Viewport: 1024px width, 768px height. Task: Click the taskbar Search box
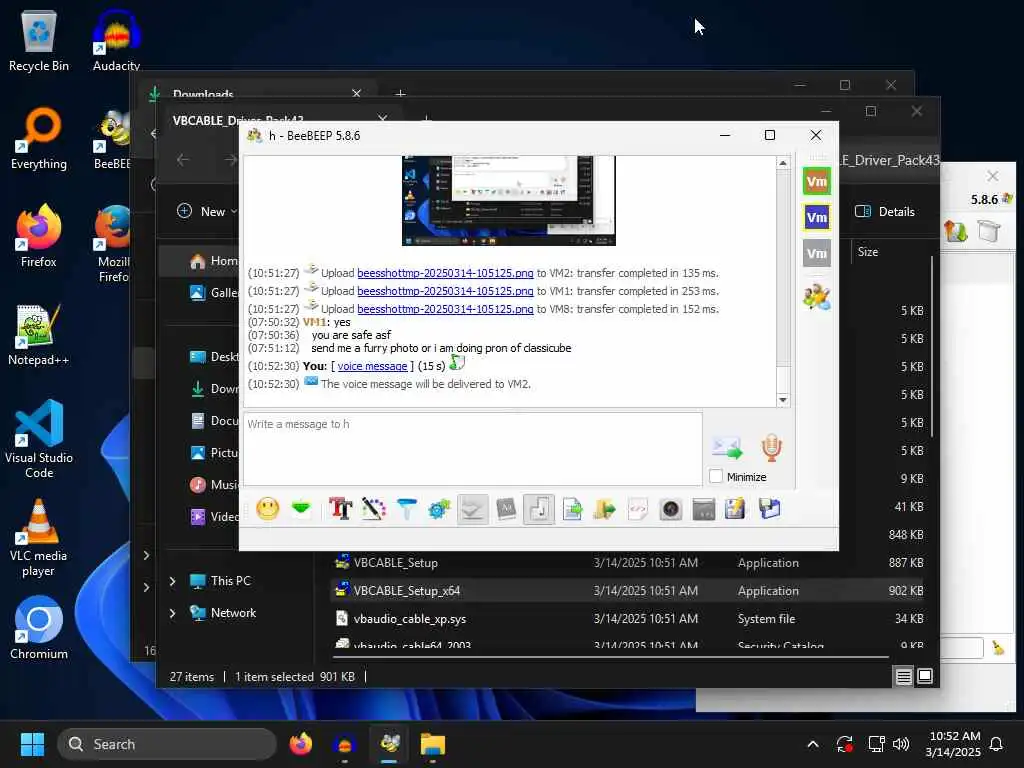(x=167, y=744)
